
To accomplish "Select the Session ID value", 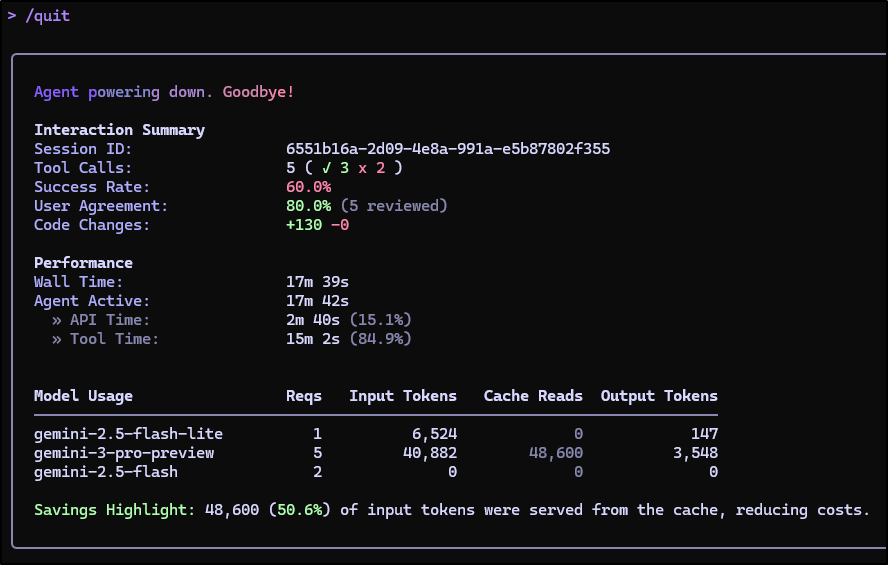I will pyautogui.click(x=448, y=149).
